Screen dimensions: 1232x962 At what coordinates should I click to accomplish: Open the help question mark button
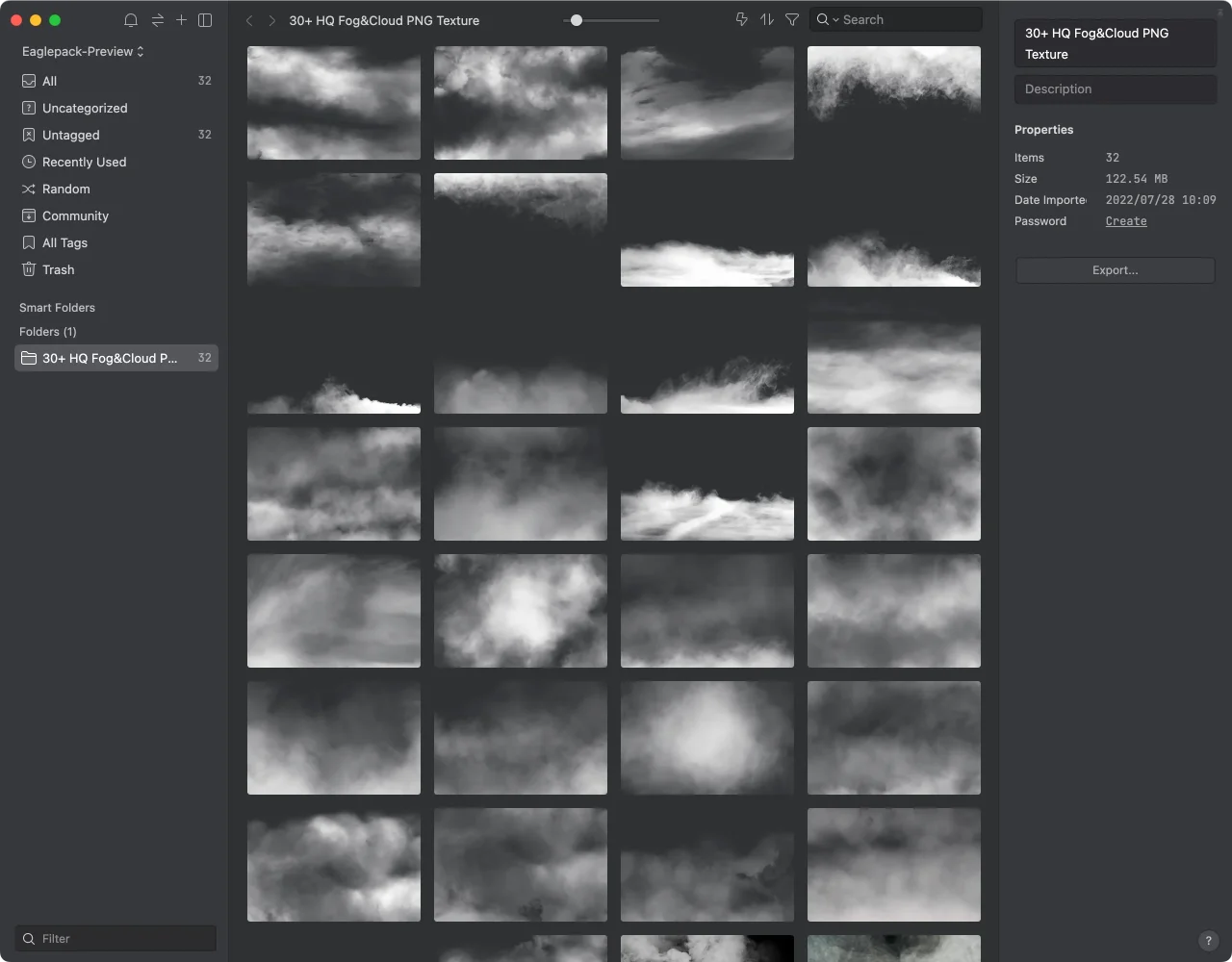click(1209, 941)
